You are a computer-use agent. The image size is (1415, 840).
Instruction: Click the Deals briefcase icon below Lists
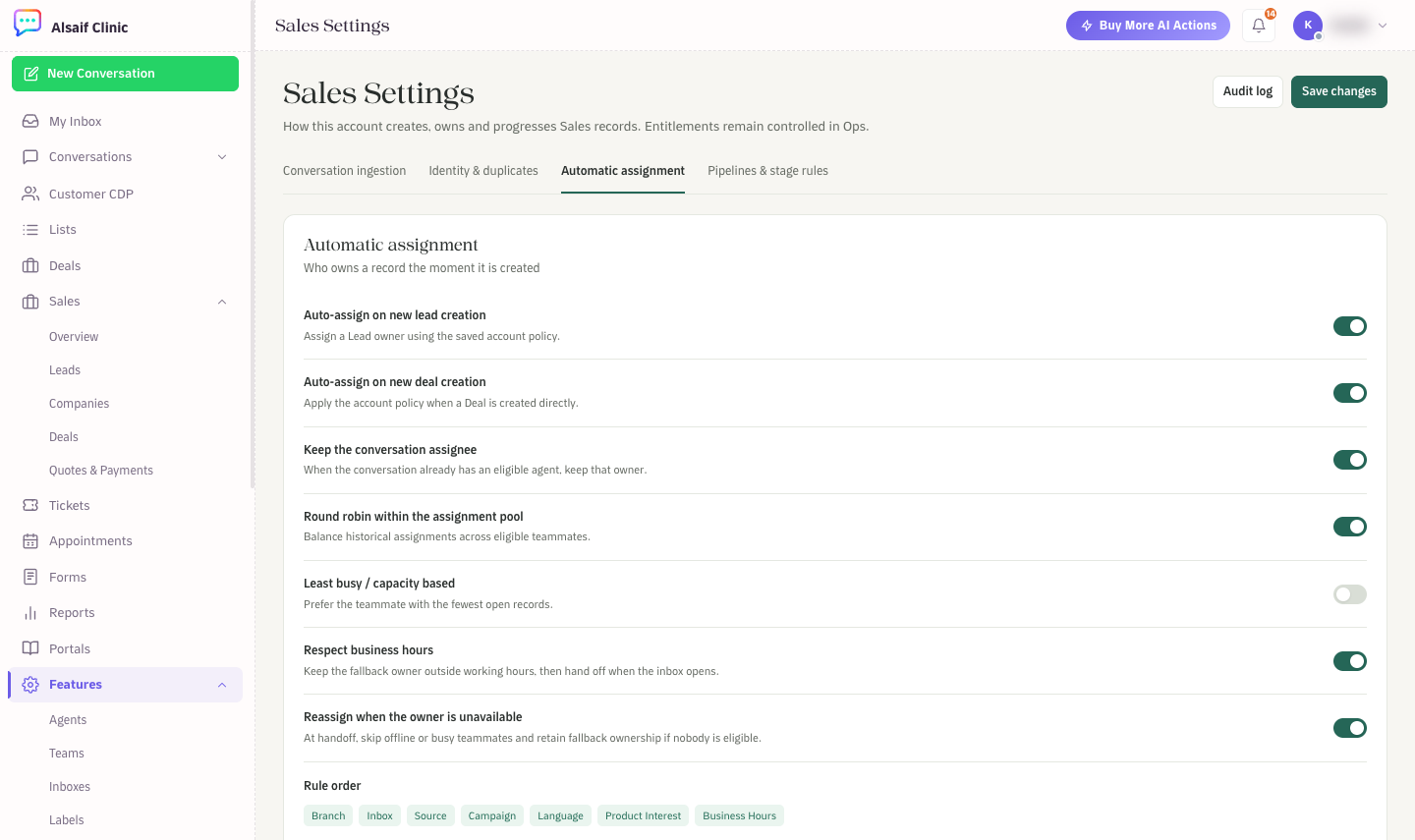[x=30, y=265]
